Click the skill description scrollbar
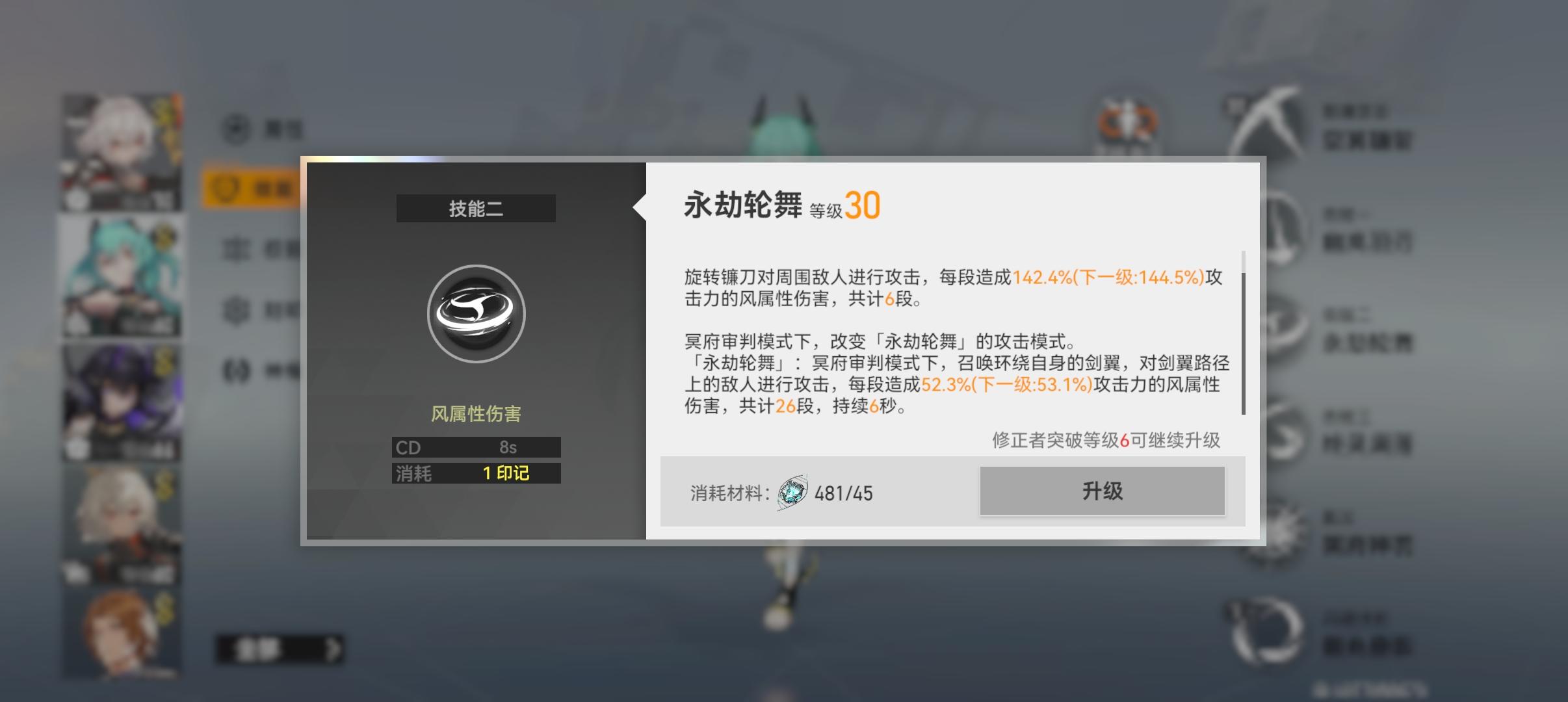 coord(1243,333)
